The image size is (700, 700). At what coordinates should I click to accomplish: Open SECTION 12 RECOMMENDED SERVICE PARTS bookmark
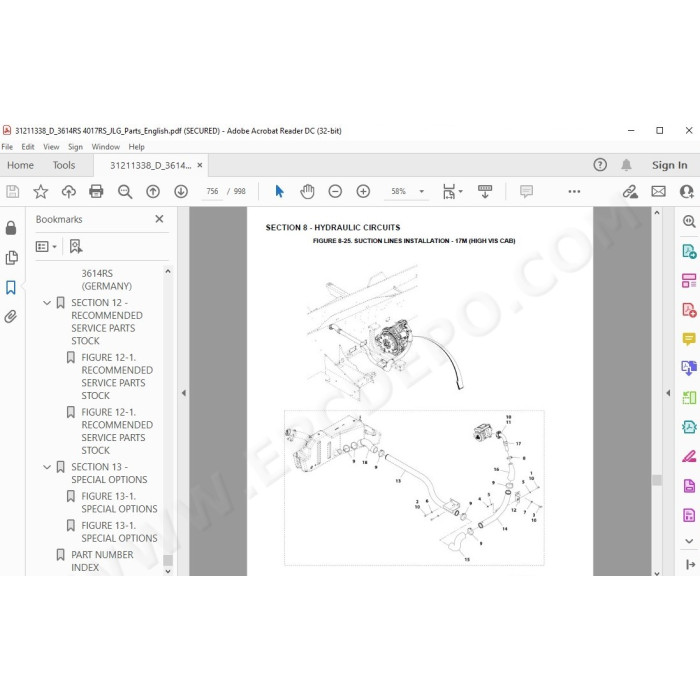tap(107, 322)
